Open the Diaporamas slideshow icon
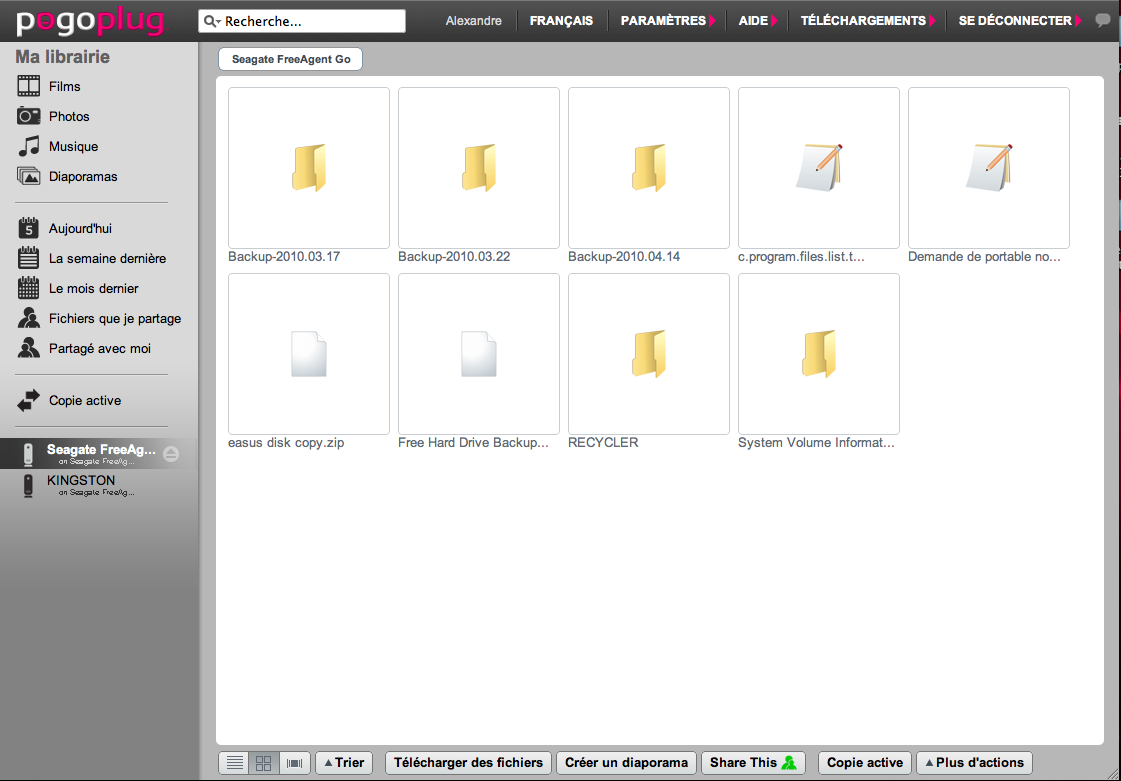This screenshot has width=1121, height=781. point(29,176)
